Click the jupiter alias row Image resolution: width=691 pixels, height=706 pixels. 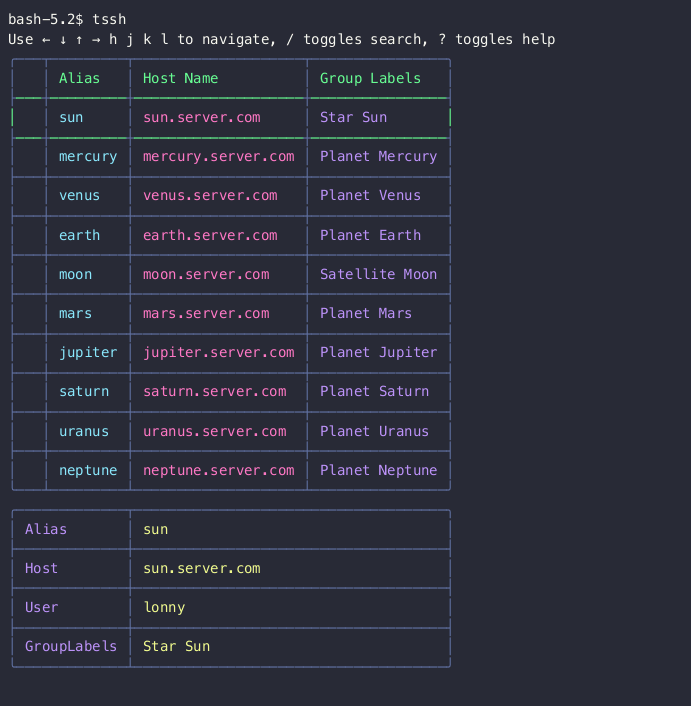coord(88,352)
